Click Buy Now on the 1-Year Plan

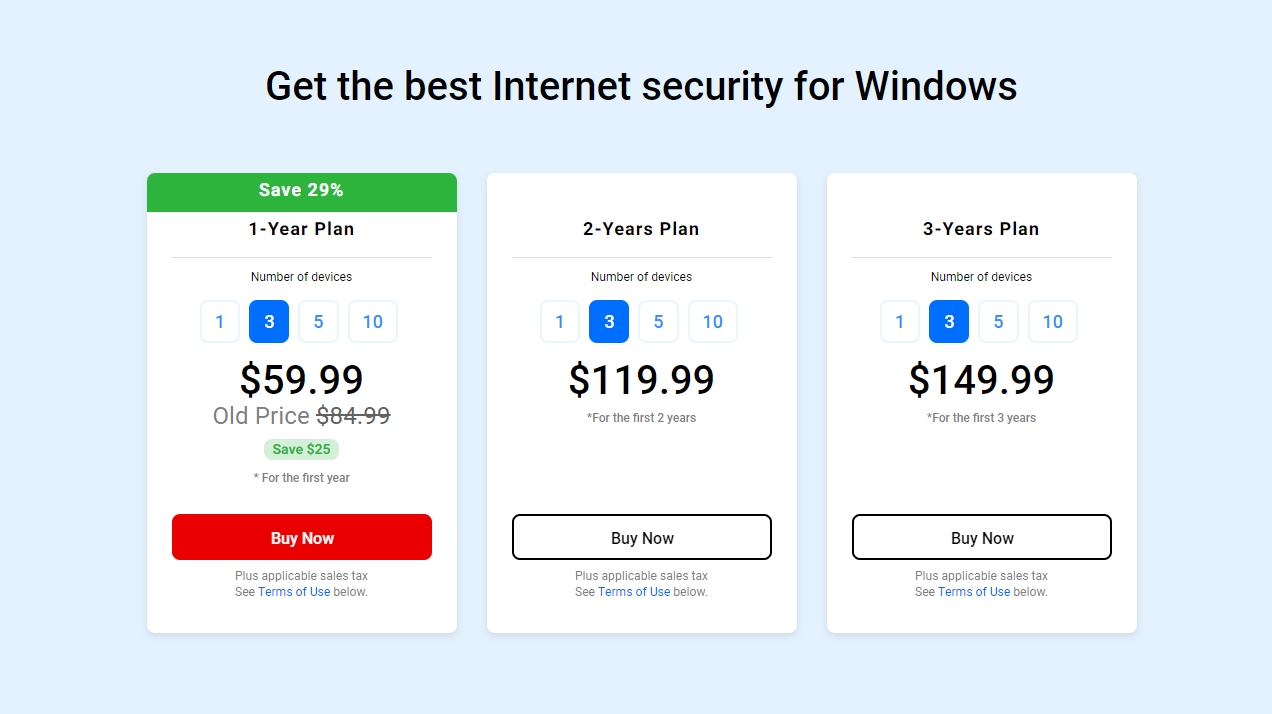(x=301, y=537)
